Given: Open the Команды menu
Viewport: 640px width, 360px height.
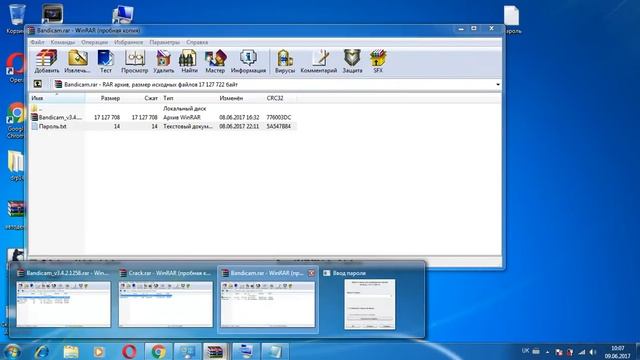Looking at the screenshot, I should point(63,42).
